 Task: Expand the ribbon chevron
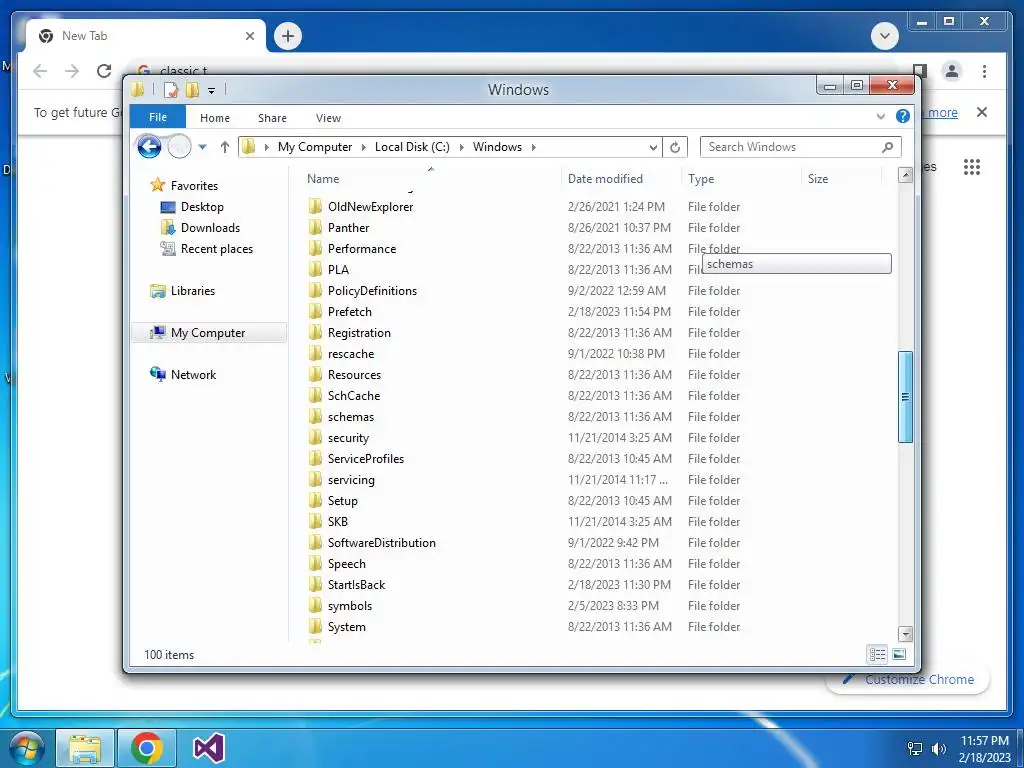880,117
